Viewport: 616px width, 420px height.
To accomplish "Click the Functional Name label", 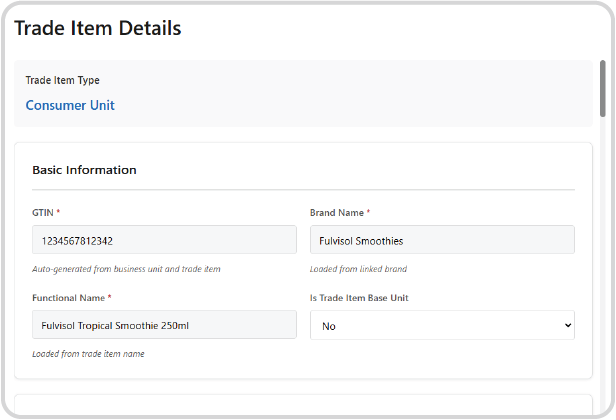I will (x=69, y=298).
